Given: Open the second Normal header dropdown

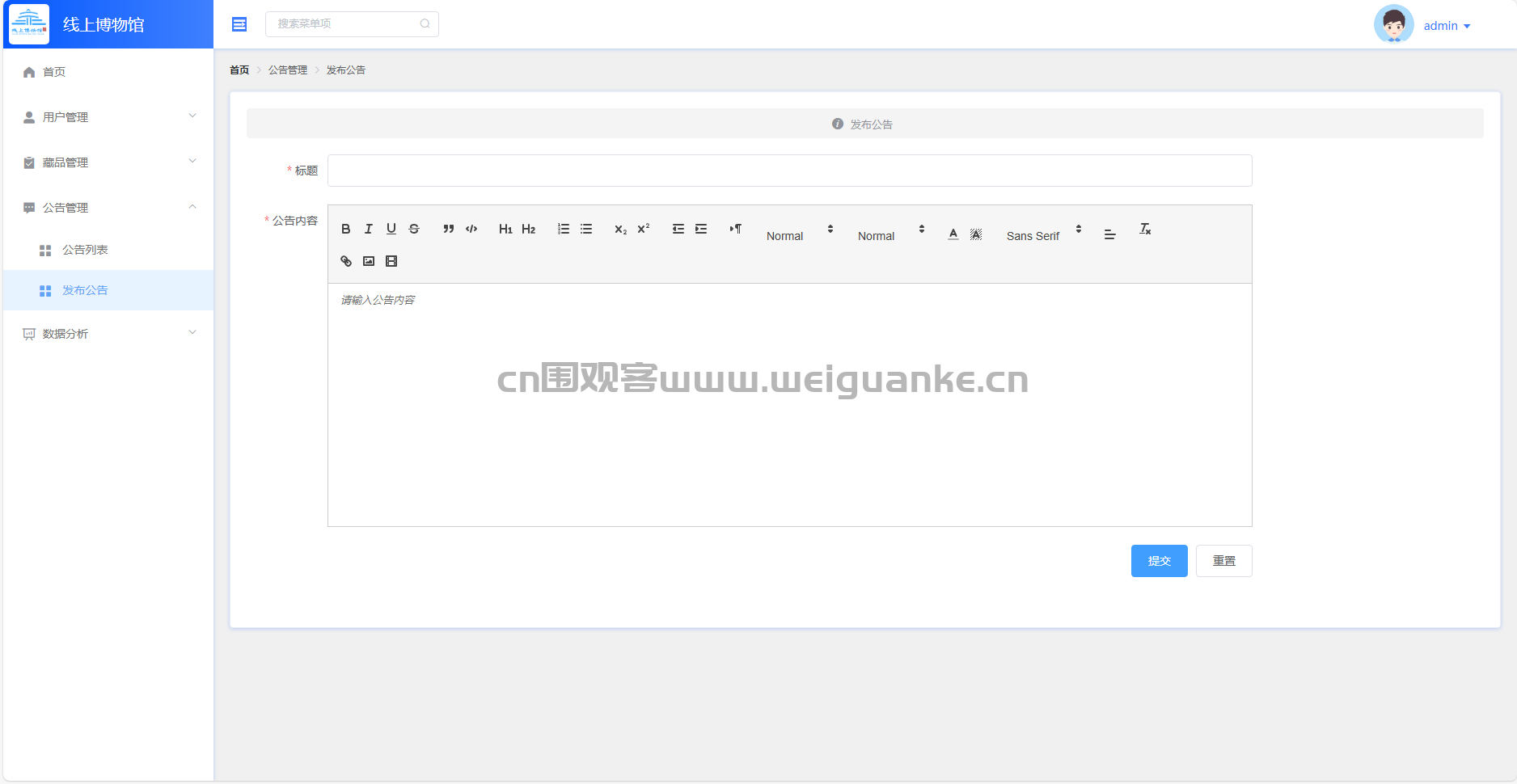Looking at the screenshot, I should pyautogui.click(x=891, y=234).
